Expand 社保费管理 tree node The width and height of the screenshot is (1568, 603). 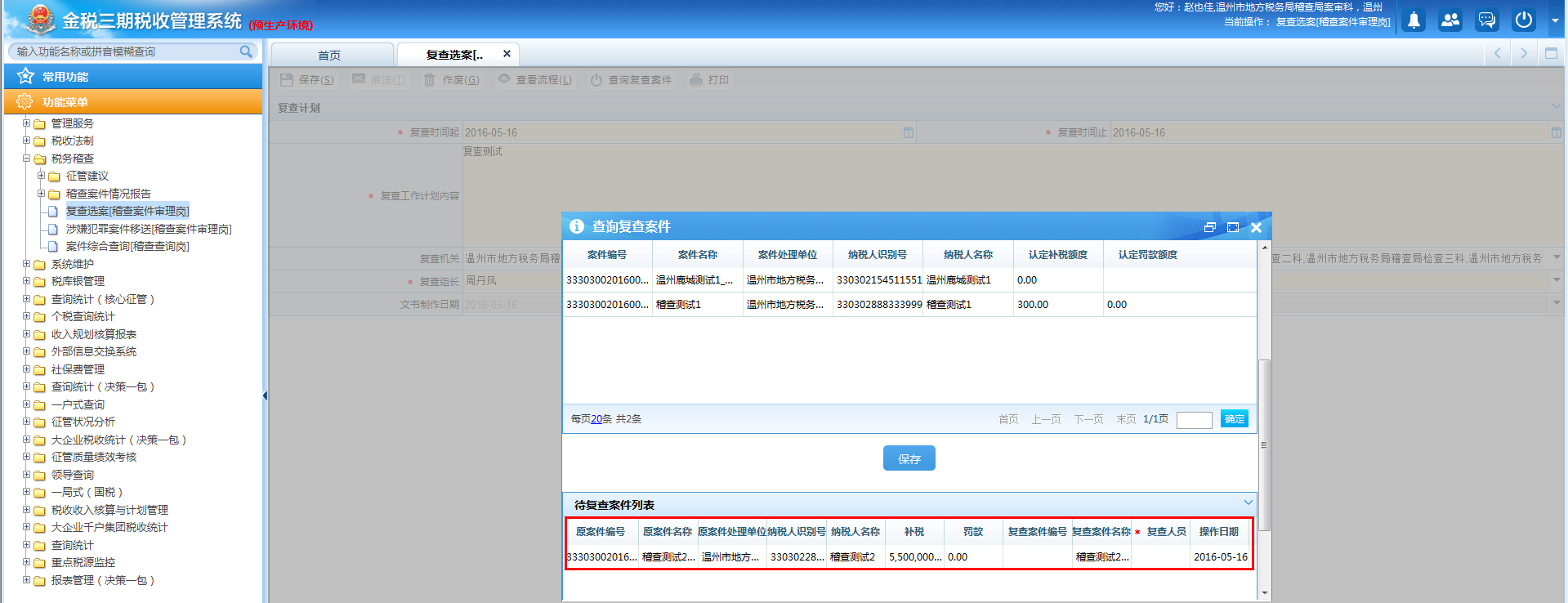pos(26,369)
